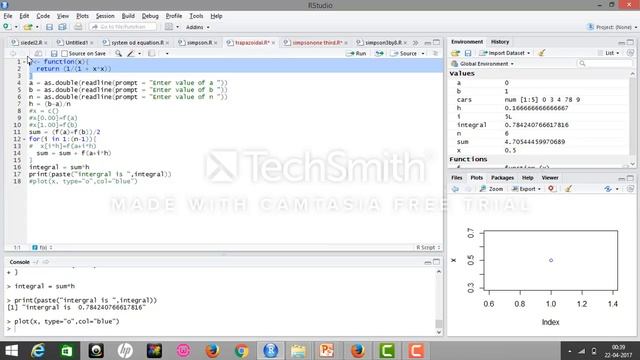
Task: Click the save icon in the main toolbar
Action: pos(49,27)
